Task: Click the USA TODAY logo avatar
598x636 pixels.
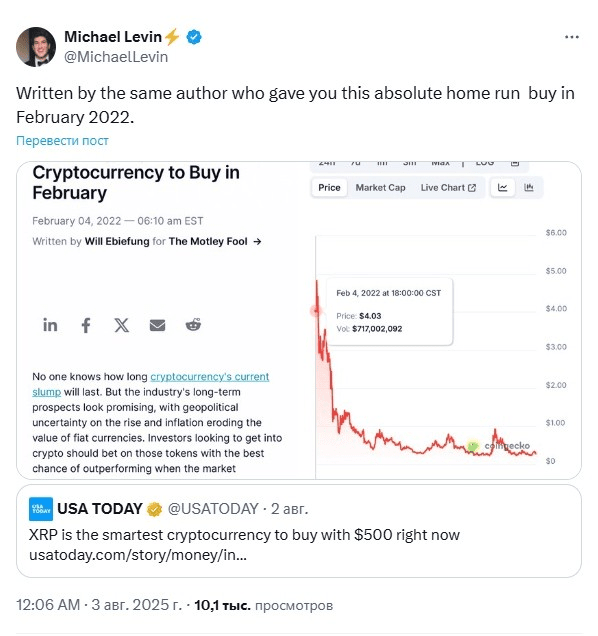Action: tap(41, 509)
